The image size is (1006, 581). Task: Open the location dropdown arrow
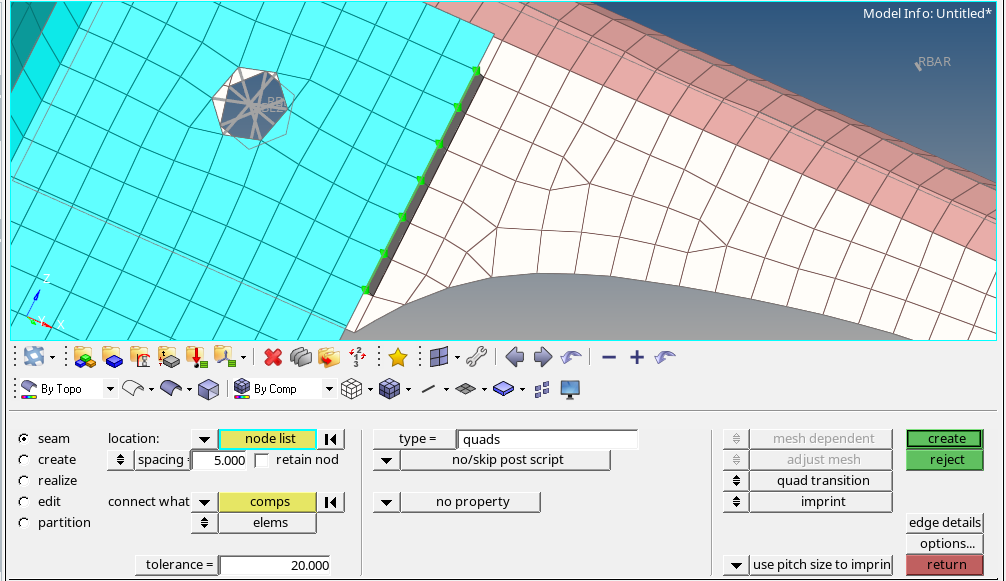click(x=204, y=438)
